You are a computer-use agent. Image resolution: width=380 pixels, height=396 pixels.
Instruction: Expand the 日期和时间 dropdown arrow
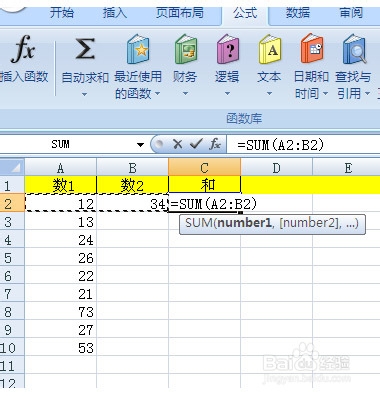pyautogui.click(x=325, y=94)
